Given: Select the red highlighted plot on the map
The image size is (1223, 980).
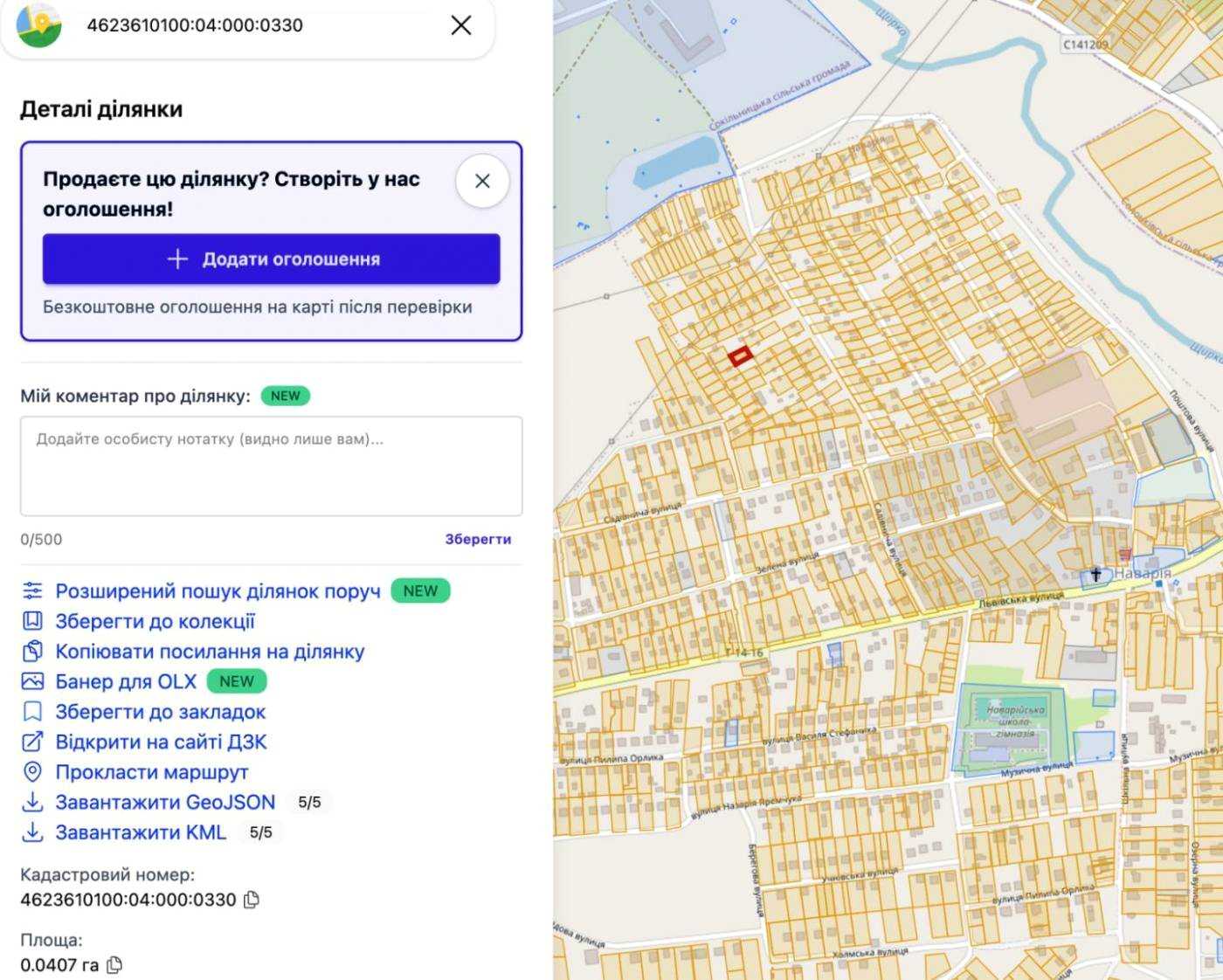Looking at the screenshot, I should 740,355.
